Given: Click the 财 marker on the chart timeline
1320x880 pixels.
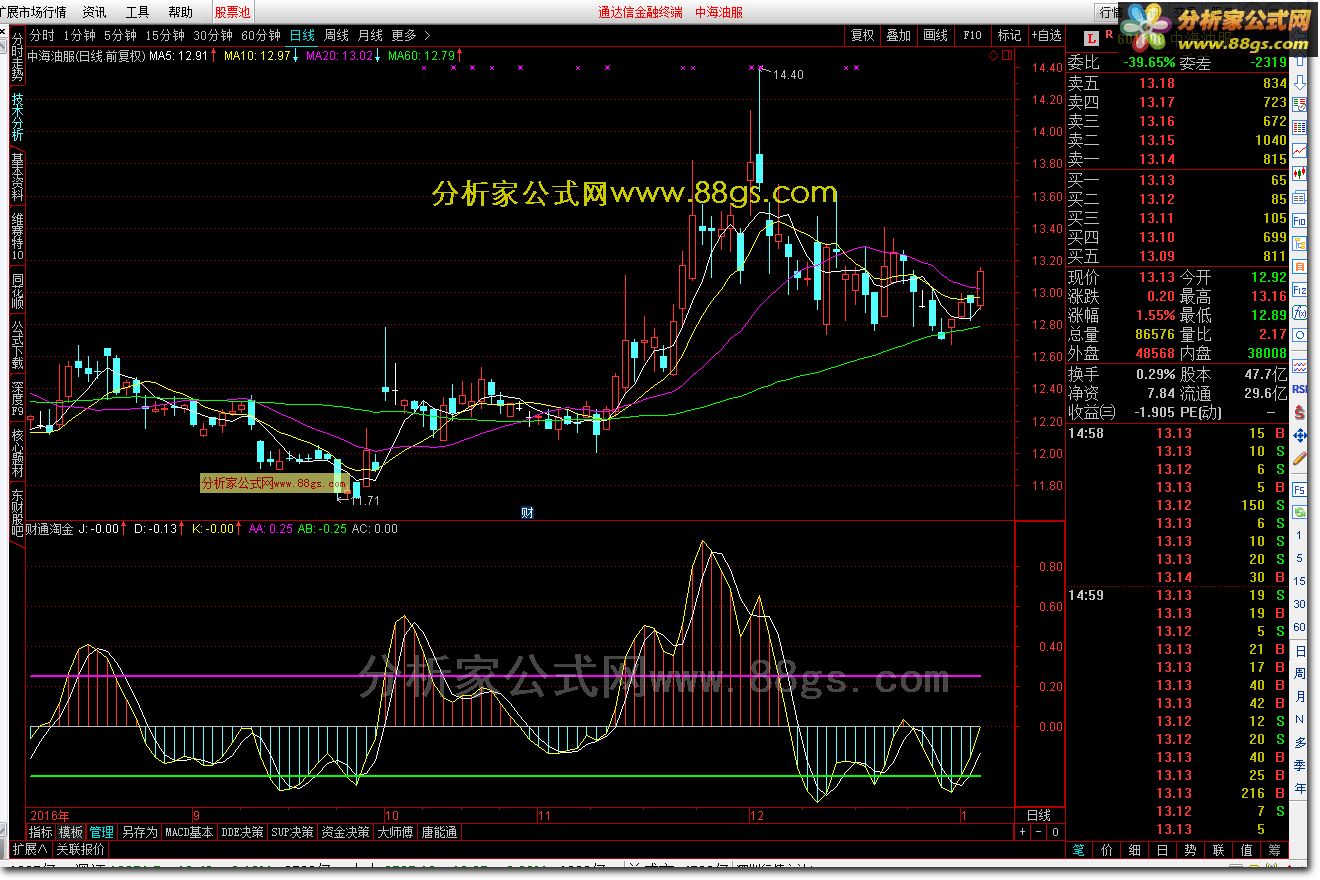Looking at the screenshot, I should click(528, 513).
